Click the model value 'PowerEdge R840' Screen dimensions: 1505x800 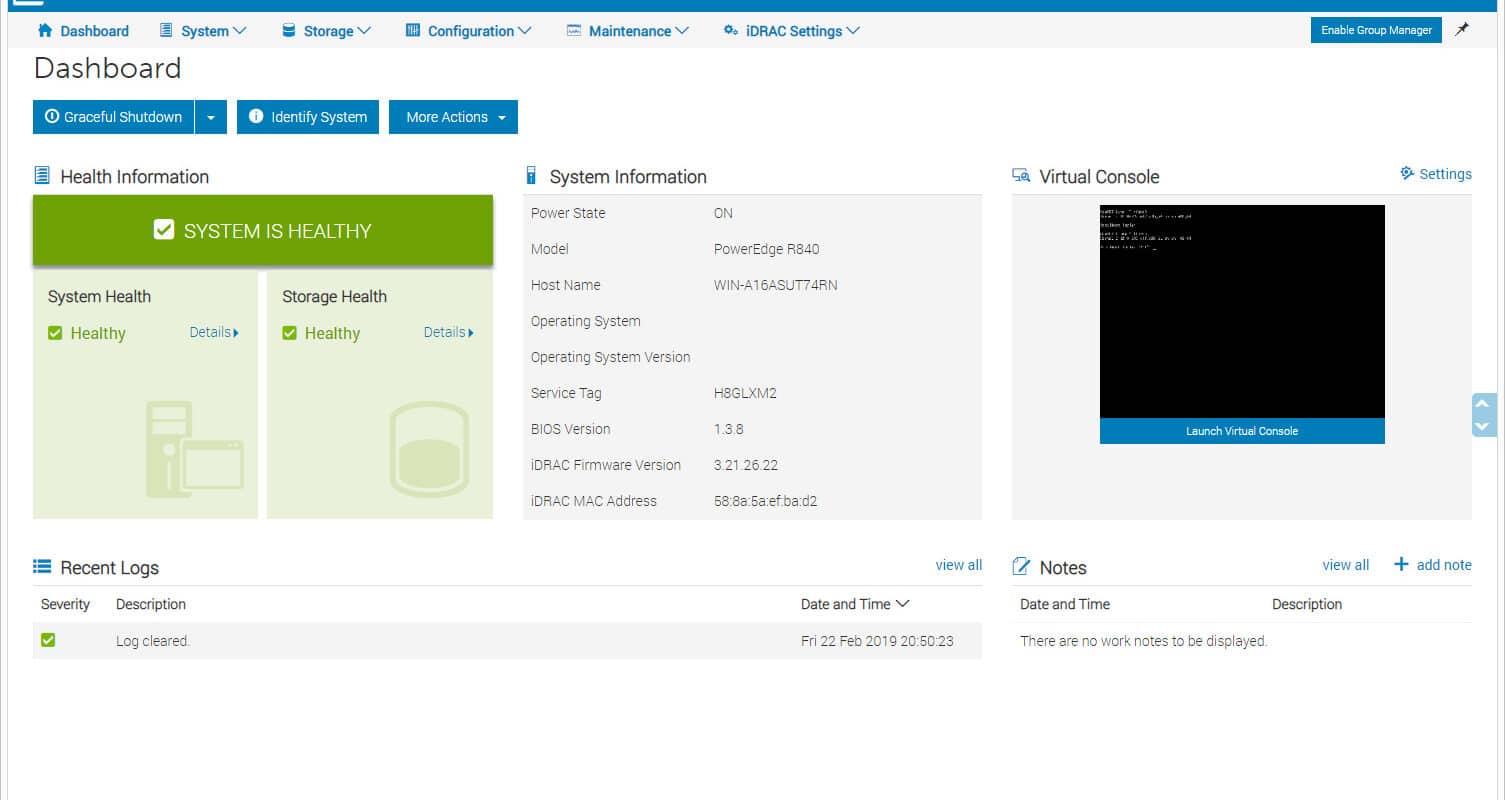pyautogui.click(x=766, y=249)
